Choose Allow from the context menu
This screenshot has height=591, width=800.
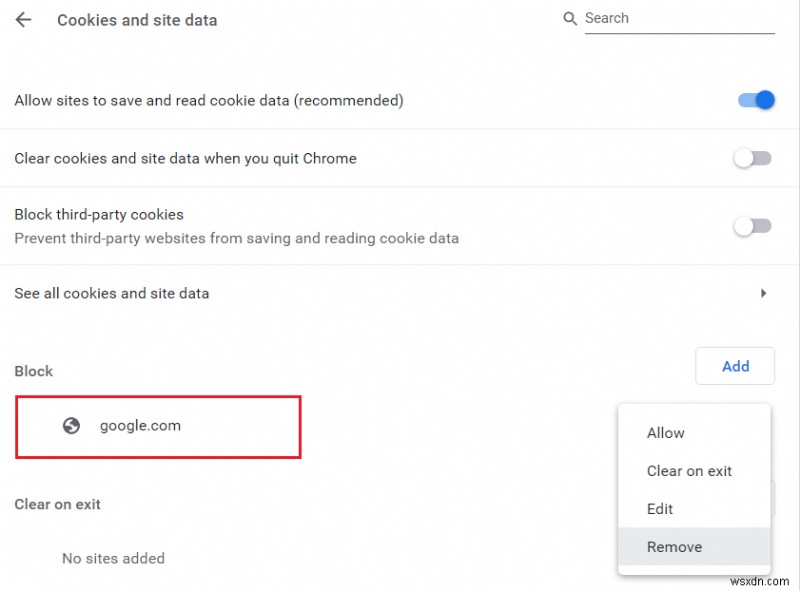(x=665, y=433)
